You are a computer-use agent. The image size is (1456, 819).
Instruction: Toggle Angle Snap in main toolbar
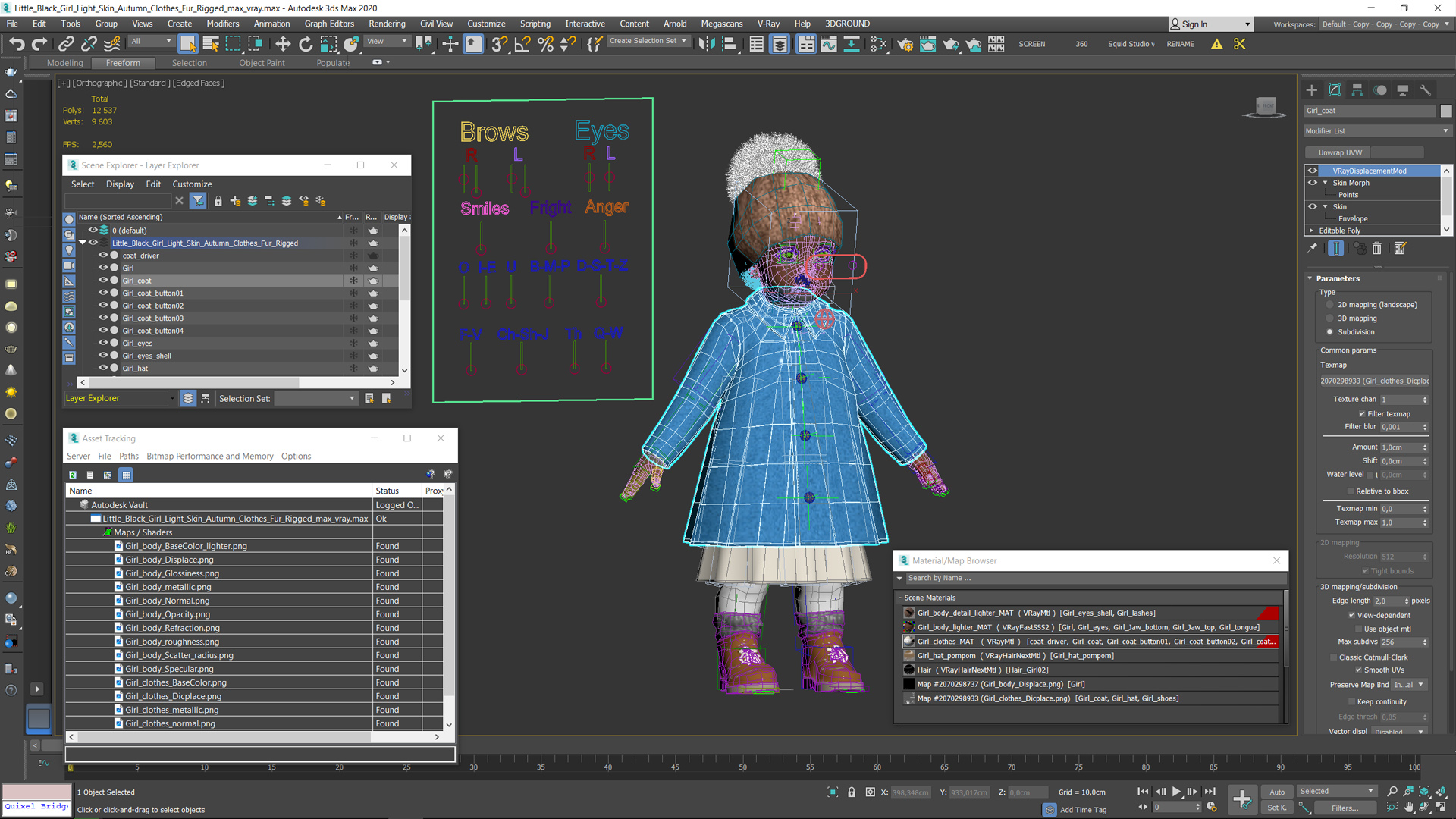[x=522, y=44]
